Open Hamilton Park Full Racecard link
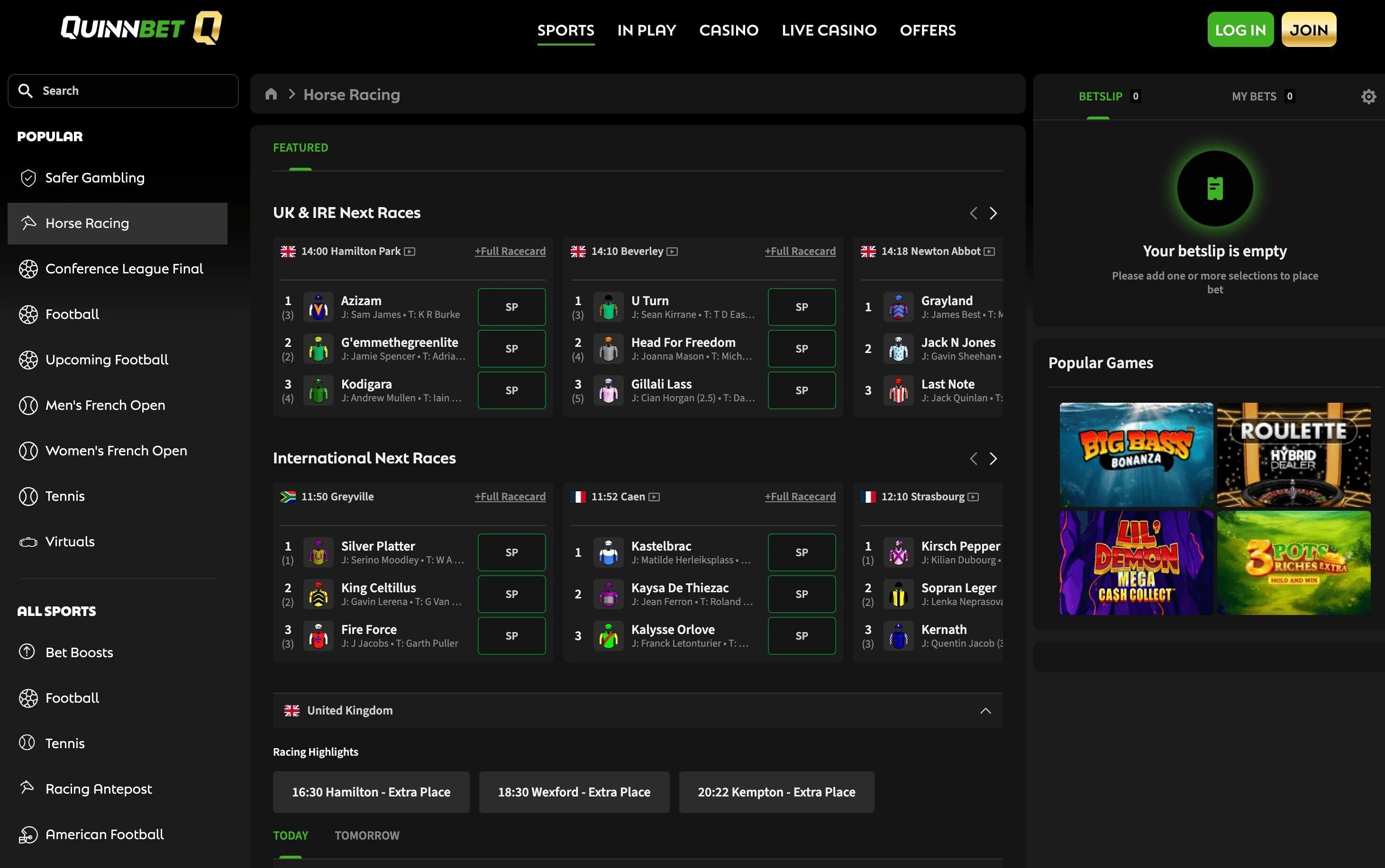The width and height of the screenshot is (1385, 868). point(510,252)
